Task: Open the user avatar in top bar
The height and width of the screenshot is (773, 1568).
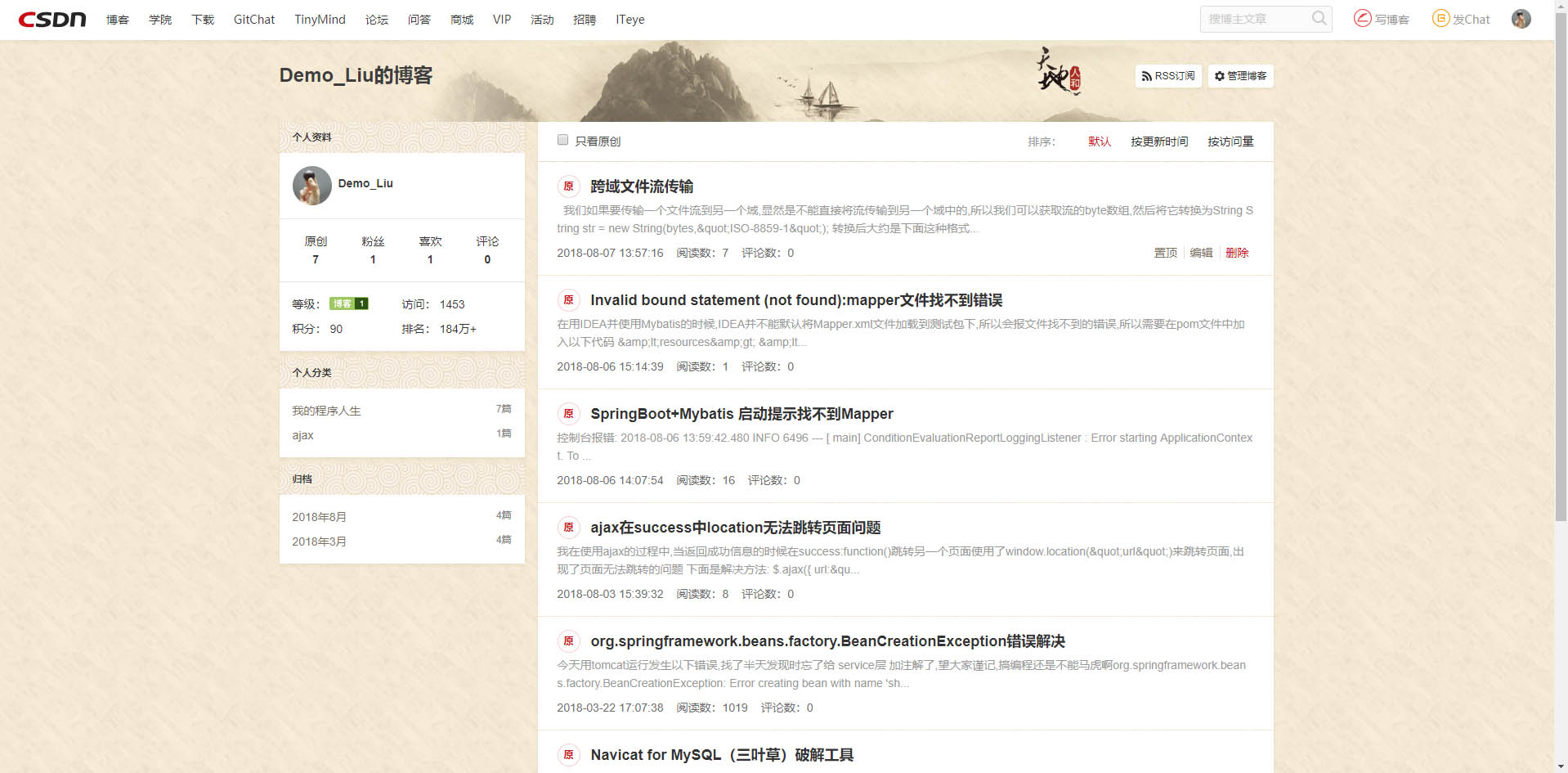Action: 1521,19
